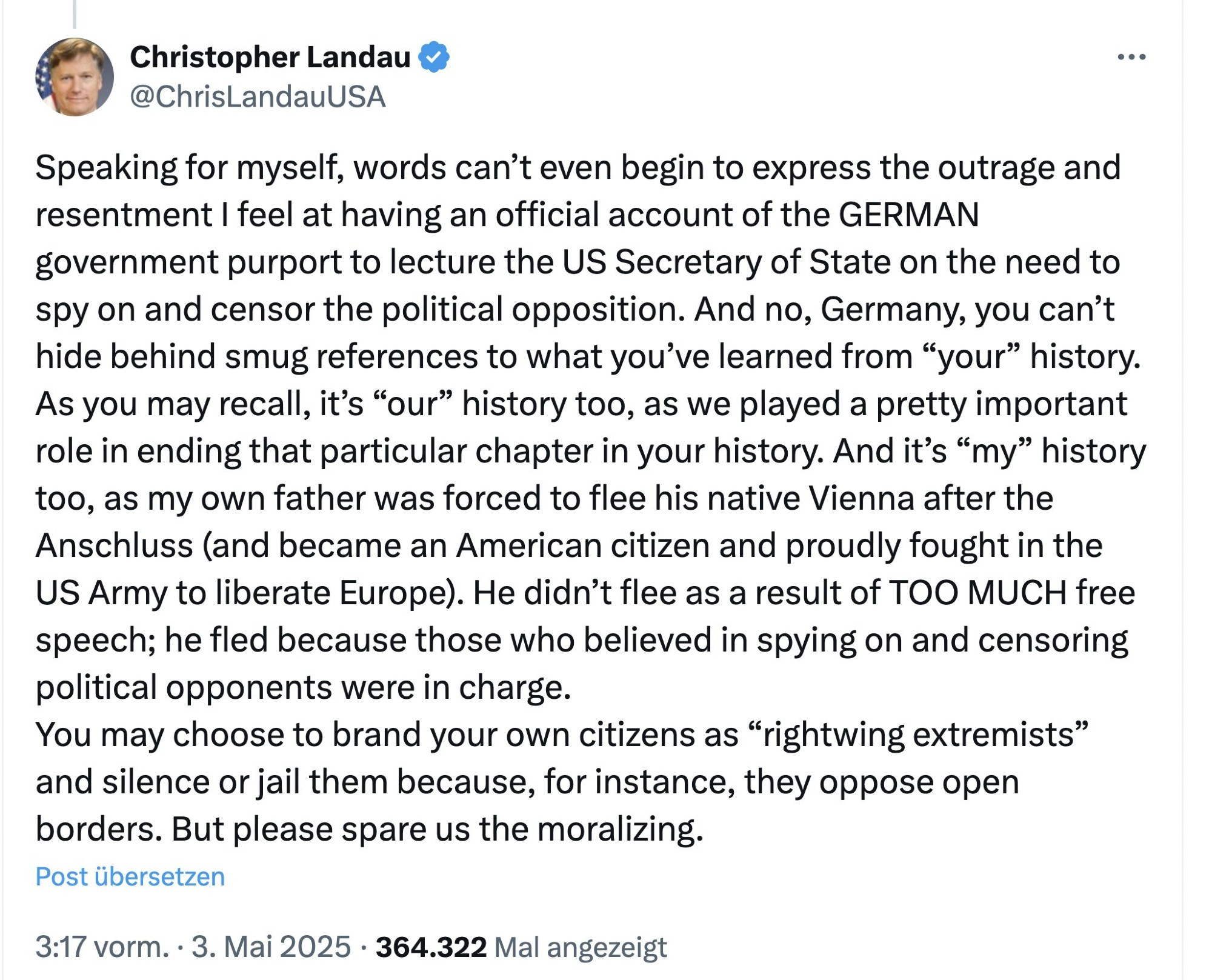
Task: Click "political opponents were in charge" line
Action: (x=303, y=687)
